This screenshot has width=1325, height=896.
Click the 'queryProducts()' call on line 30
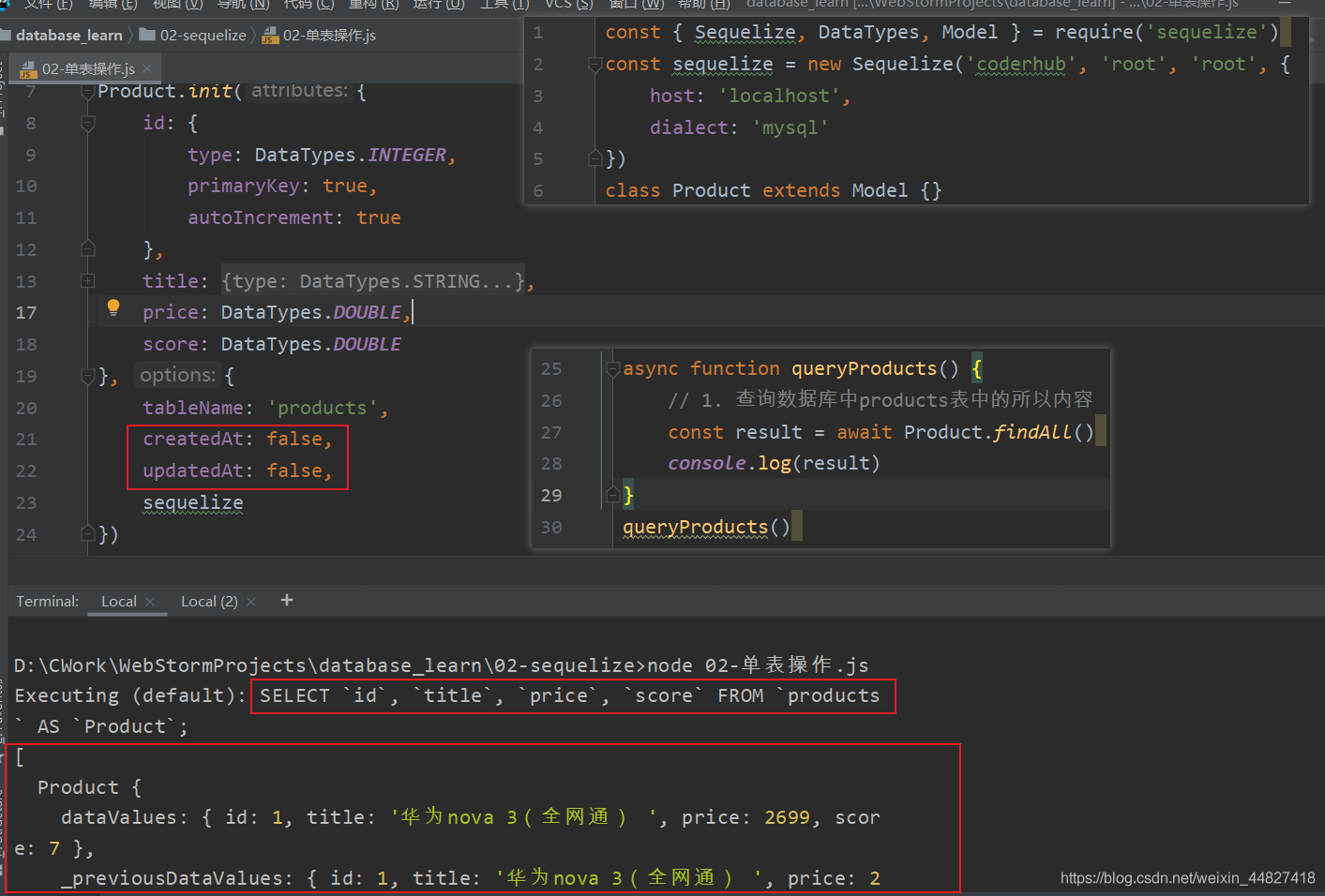click(x=707, y=527)
